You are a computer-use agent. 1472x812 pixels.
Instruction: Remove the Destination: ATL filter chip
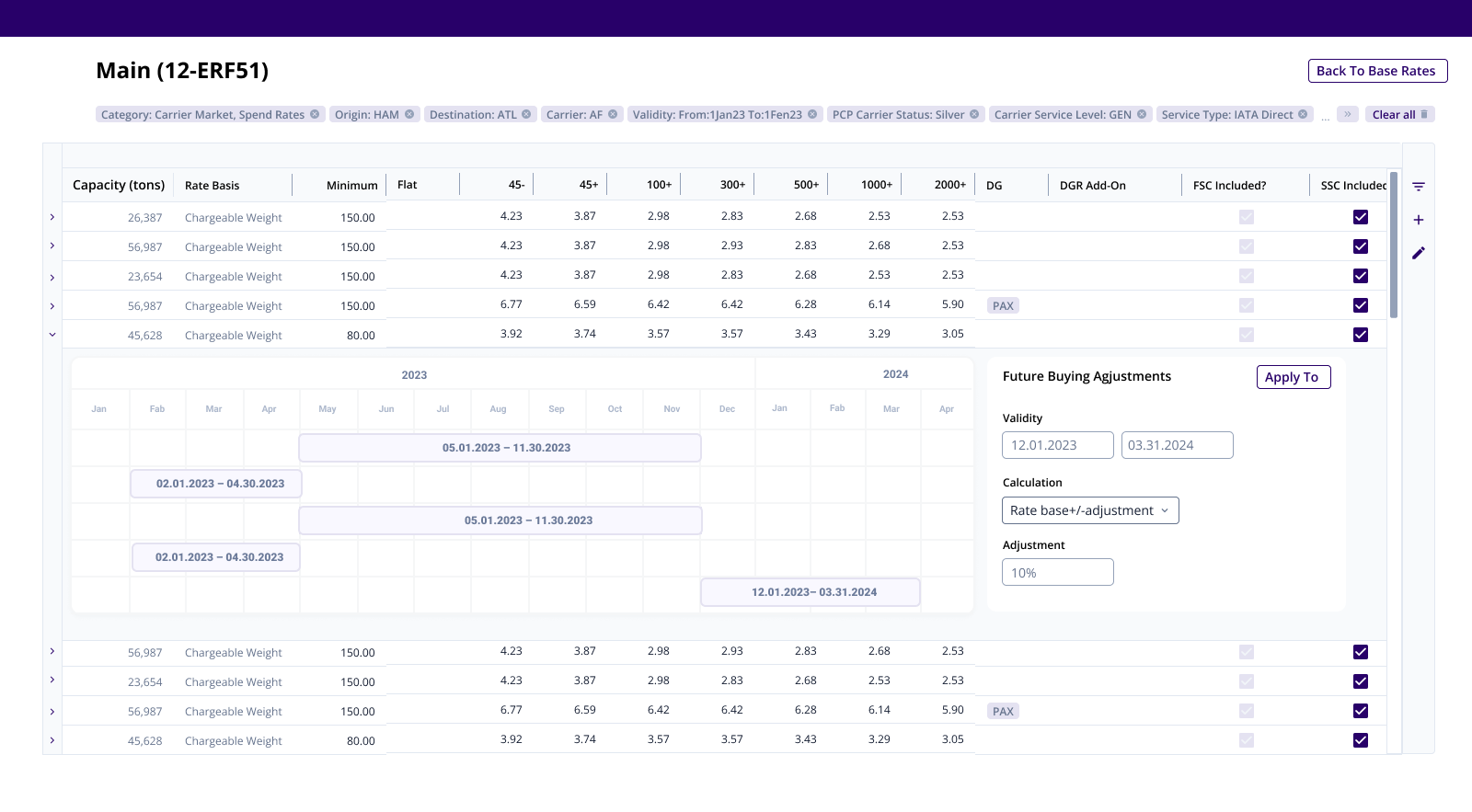[526, 114]
